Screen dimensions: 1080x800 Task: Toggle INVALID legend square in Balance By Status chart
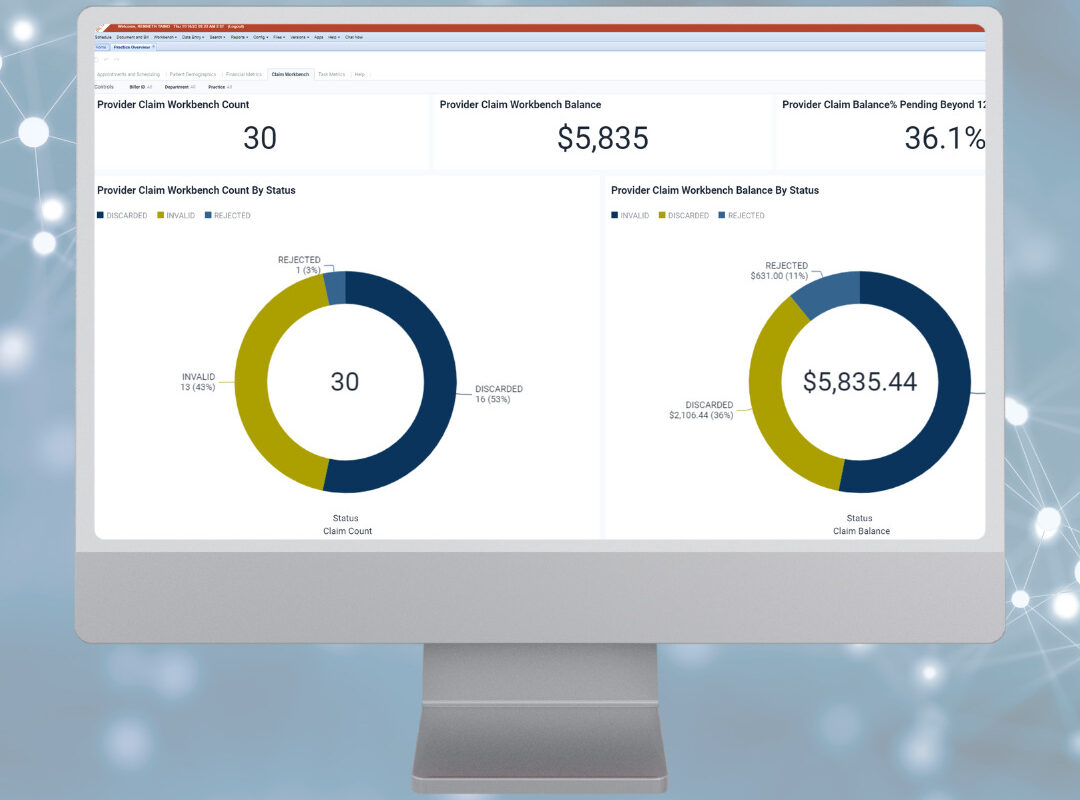tap(614, 215)
